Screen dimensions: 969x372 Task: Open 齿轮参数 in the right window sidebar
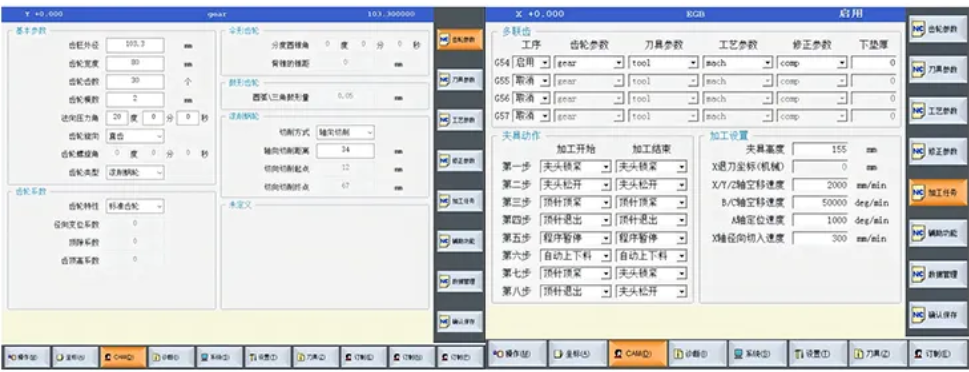tap(937, 30)
